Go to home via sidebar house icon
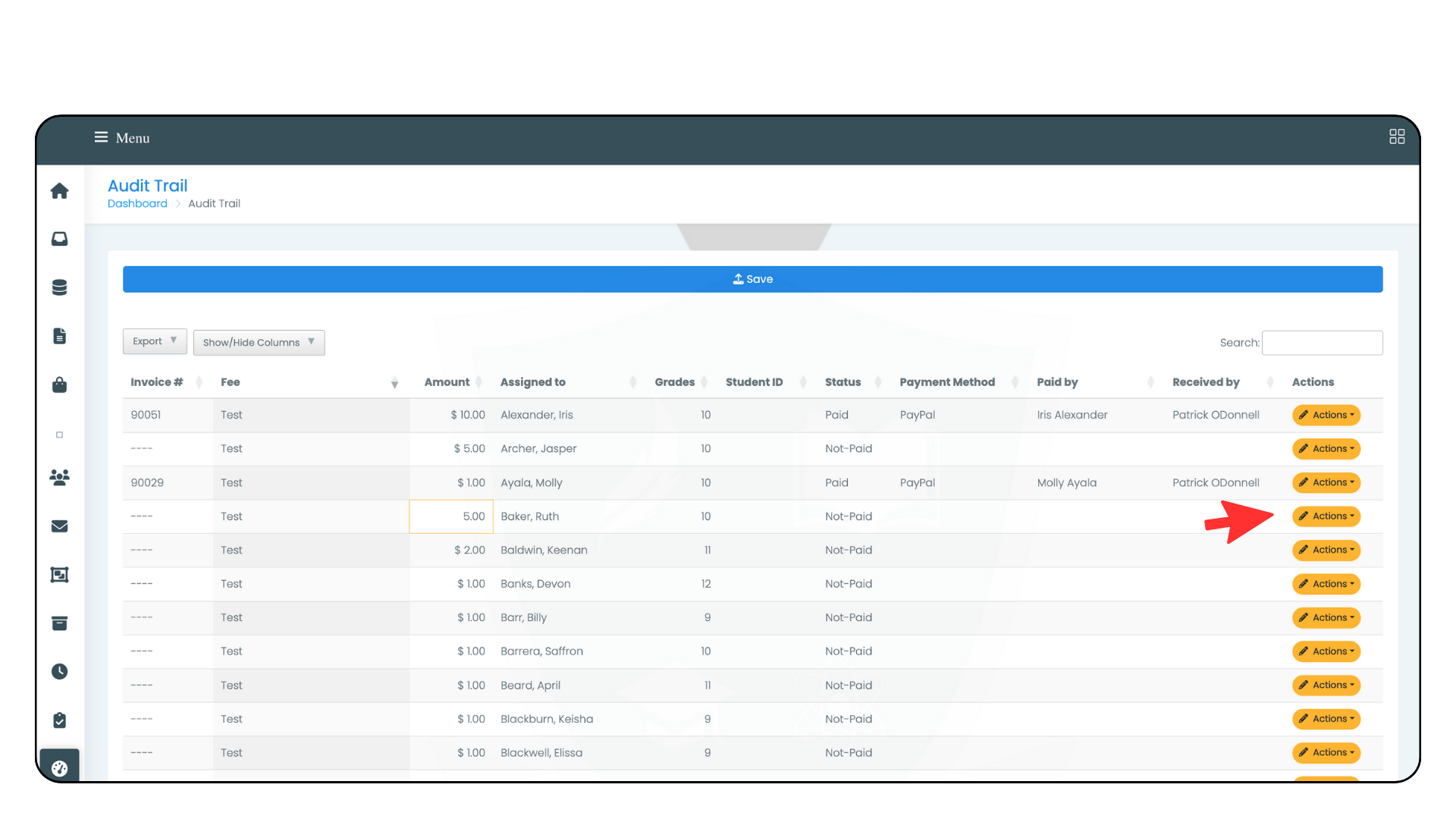Viewport: 1456px width, 819px height. coord(59,191)
